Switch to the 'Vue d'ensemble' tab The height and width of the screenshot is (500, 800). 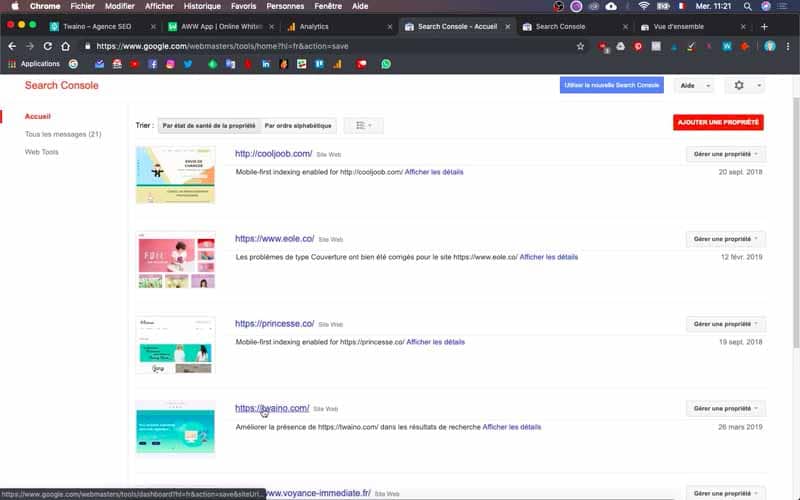[x=679, y=27]
